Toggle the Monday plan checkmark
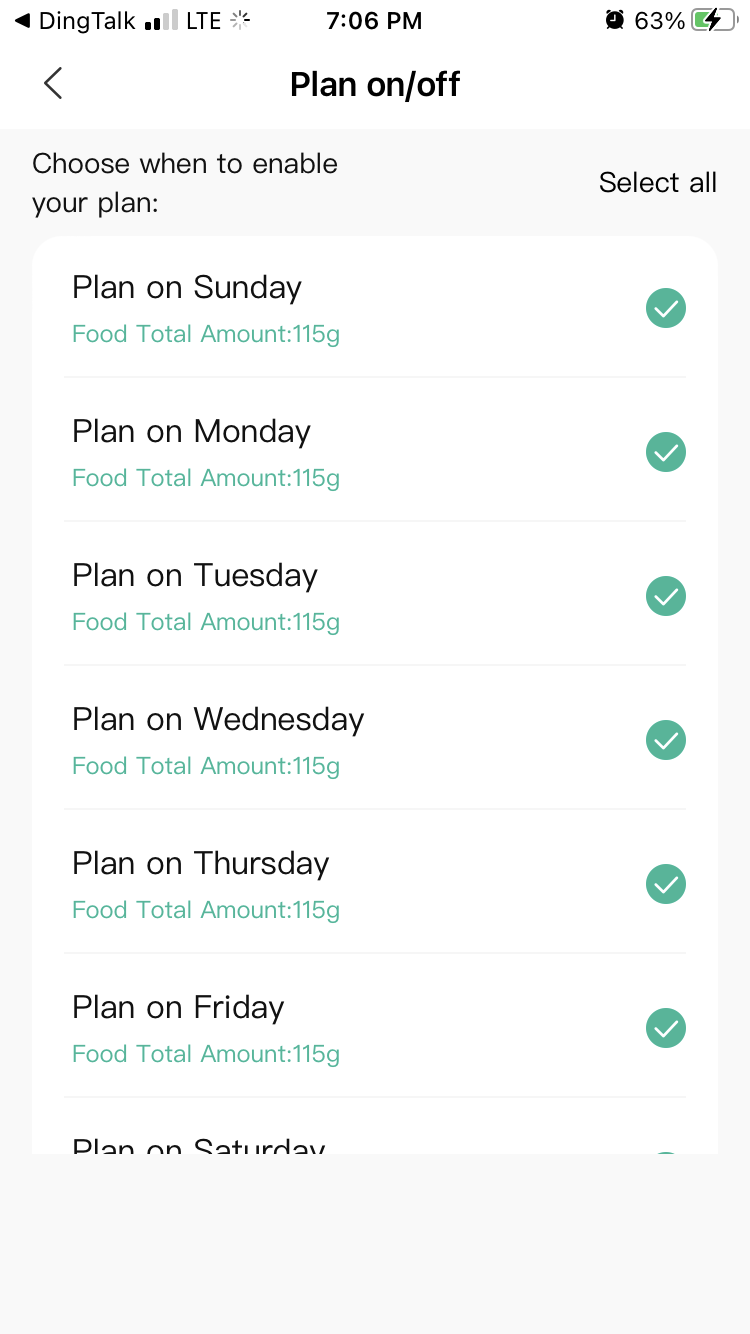Screen dimensions: 750x1334 666,452
